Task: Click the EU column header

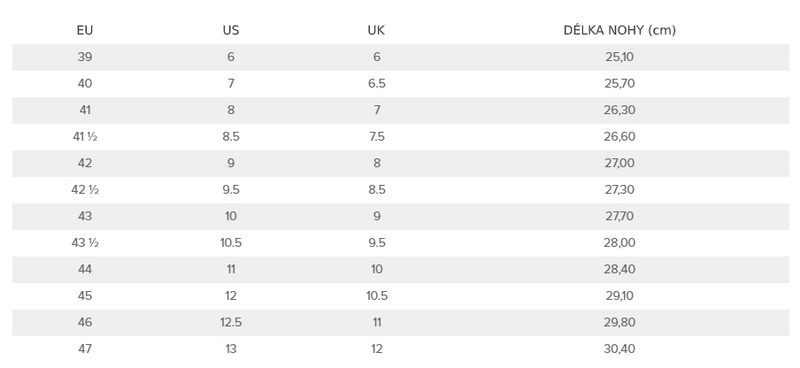Action: tap(85, 31)
